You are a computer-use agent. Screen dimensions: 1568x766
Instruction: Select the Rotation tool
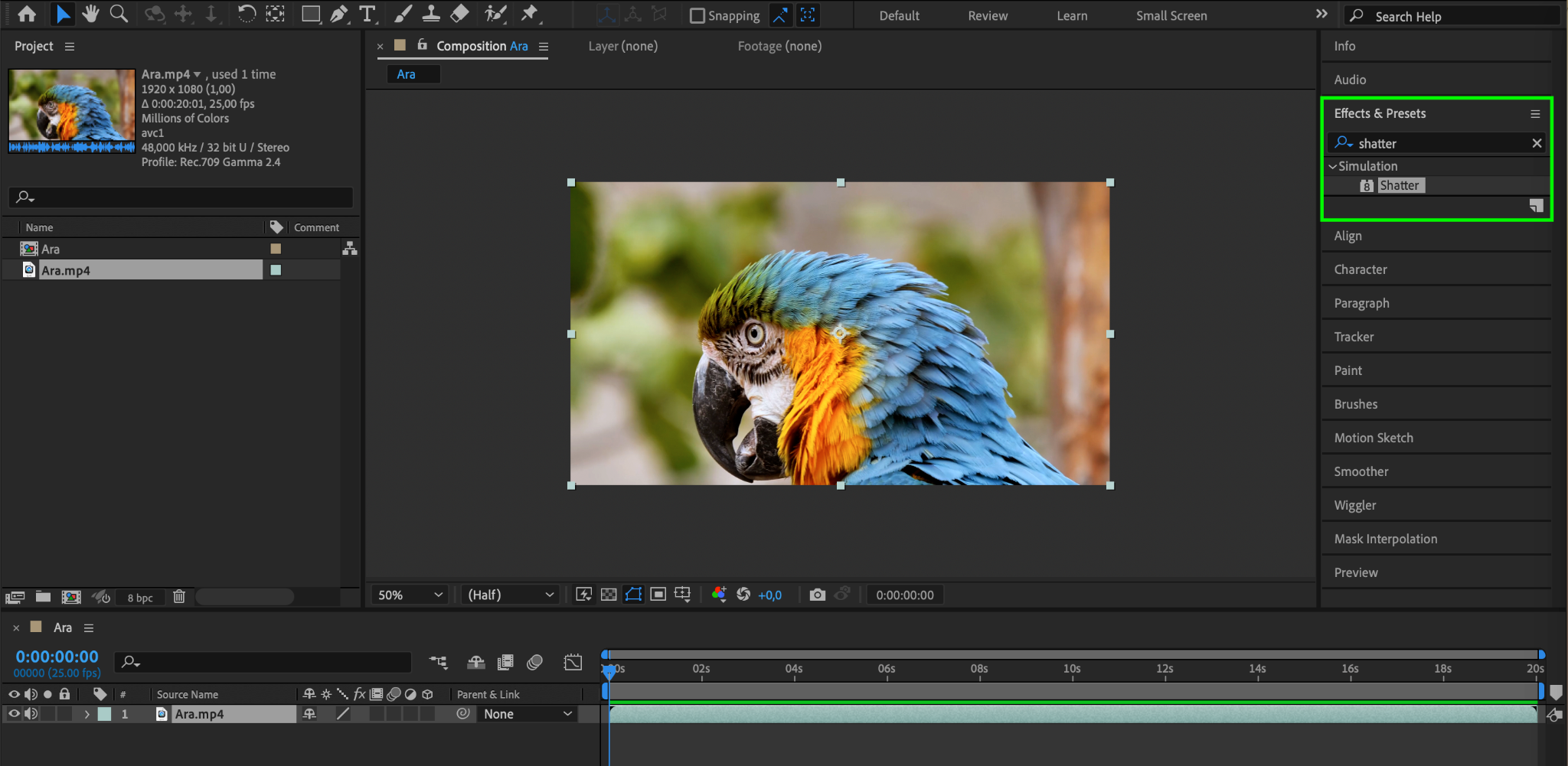(247, 14)
